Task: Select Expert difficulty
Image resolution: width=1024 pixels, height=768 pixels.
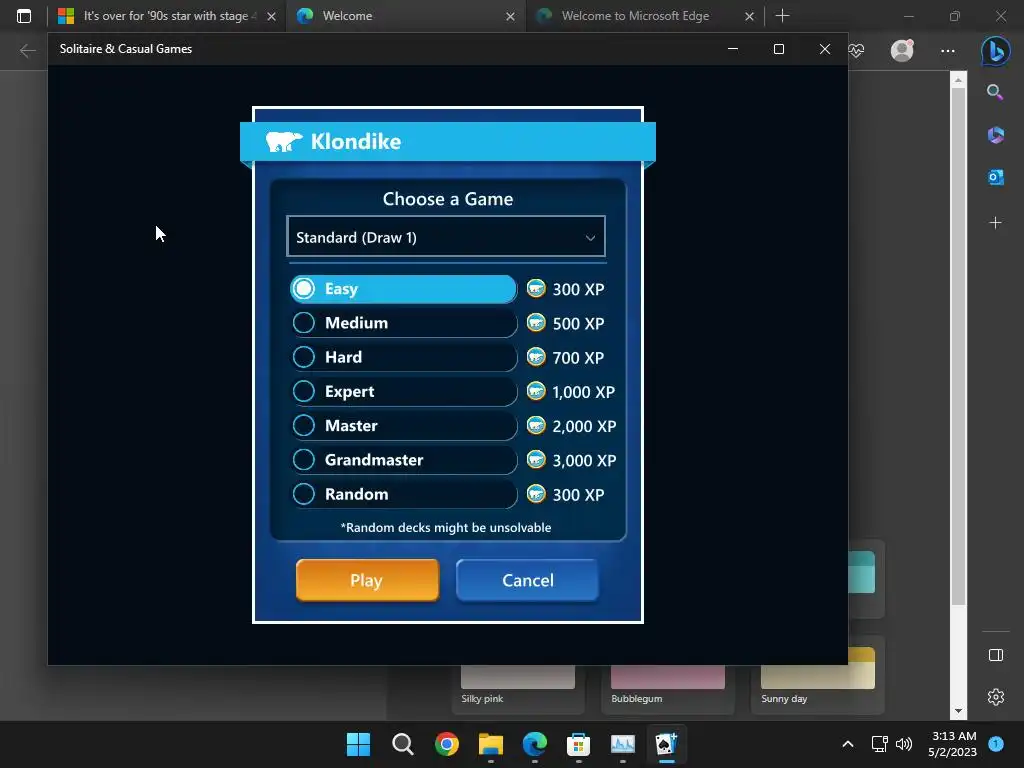Action: (x=403, y=391)
